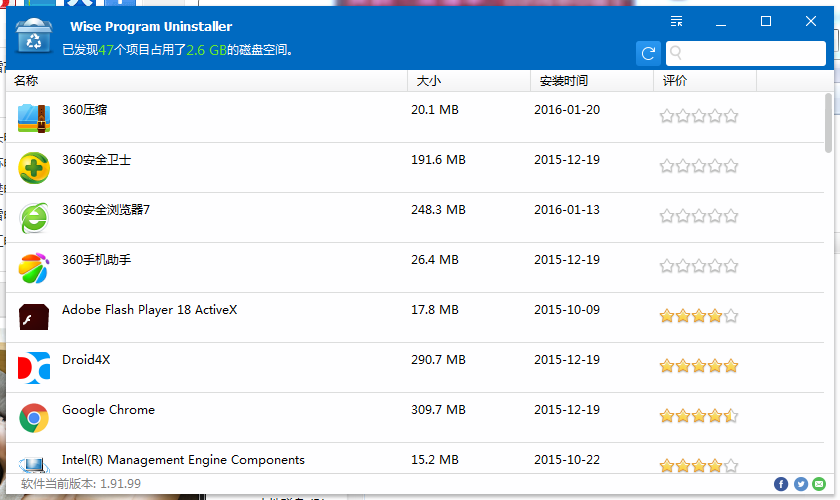Sort by 名称 column header

pos(206,81)
